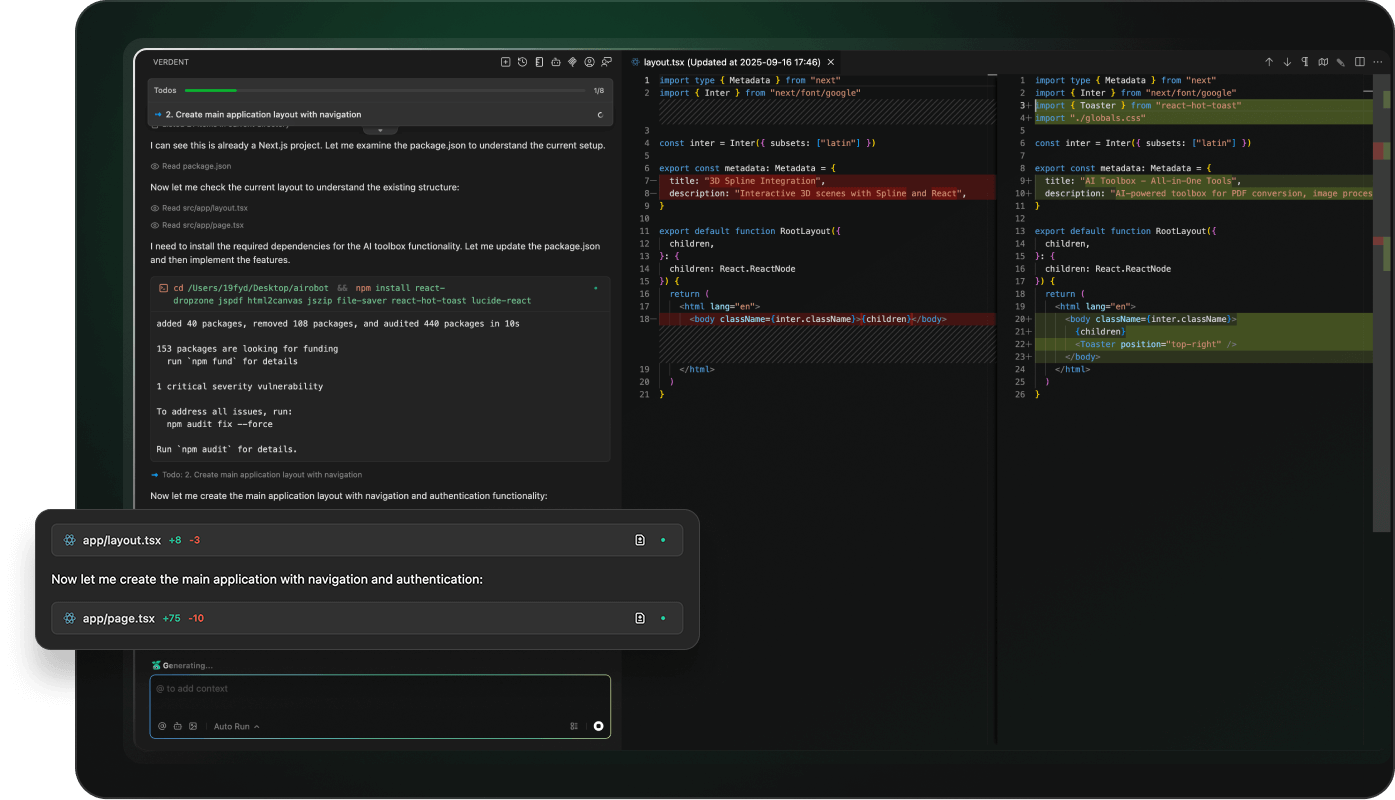Image resolution: width=1395 pixels, height=800 pixels.
Task: Open the session history clock icon
Action: [x=522, y=62]
